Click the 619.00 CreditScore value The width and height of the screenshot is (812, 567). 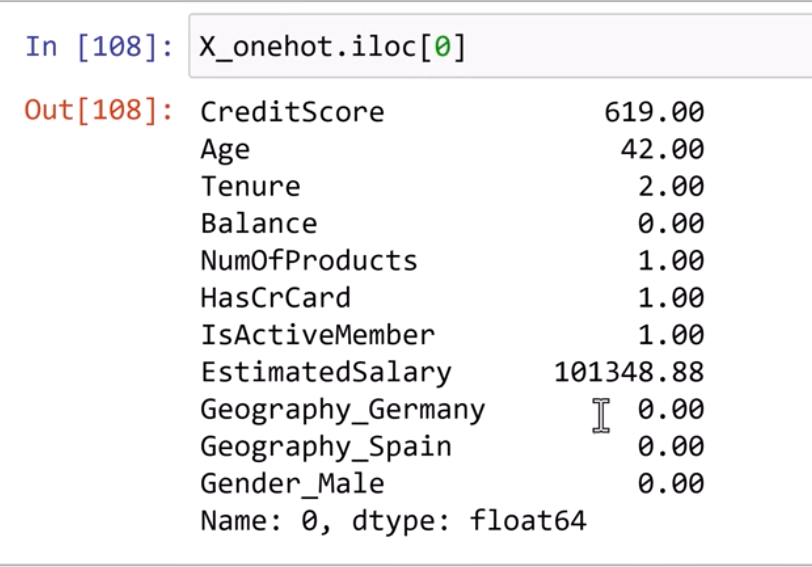[x=654, y=112]
